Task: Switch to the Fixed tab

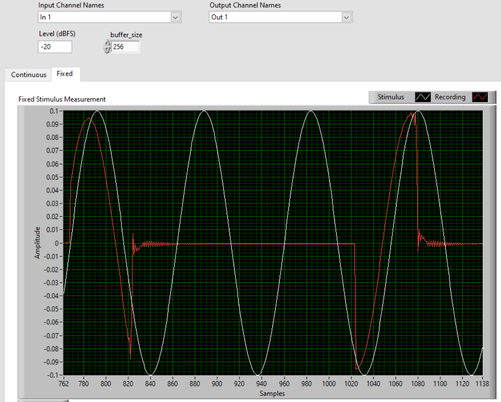Action: pos(65,74)
